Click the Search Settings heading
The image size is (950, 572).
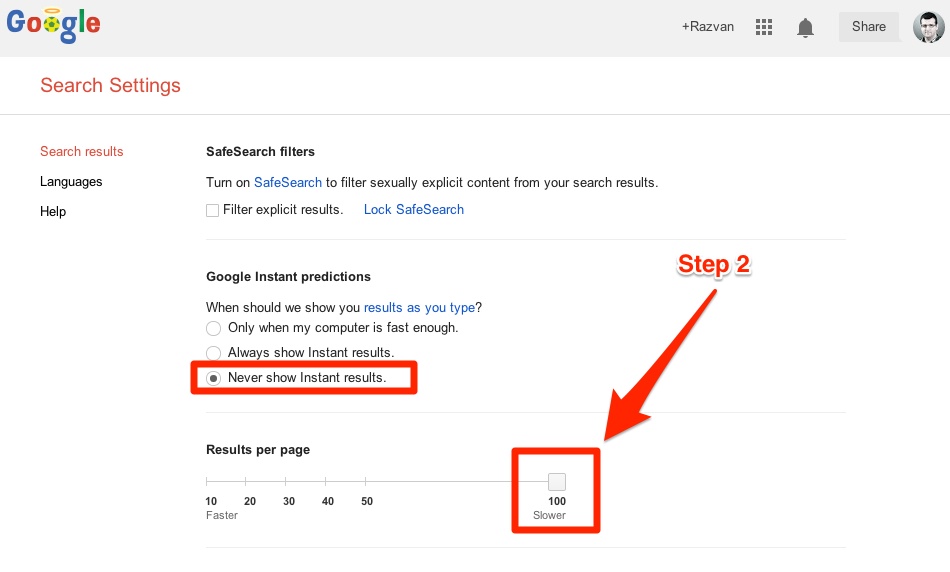click(110, 85)
